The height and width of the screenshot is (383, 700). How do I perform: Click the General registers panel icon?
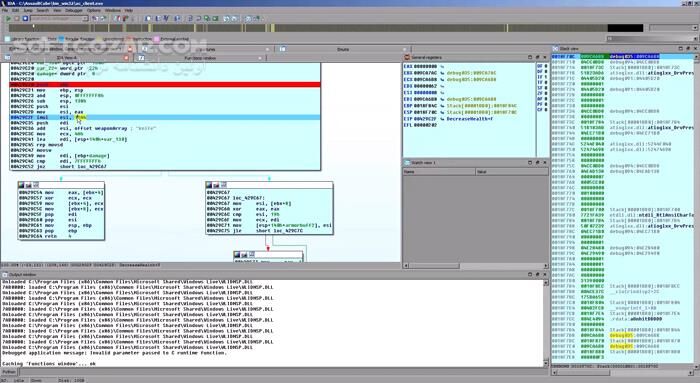[x=407, y=58]
